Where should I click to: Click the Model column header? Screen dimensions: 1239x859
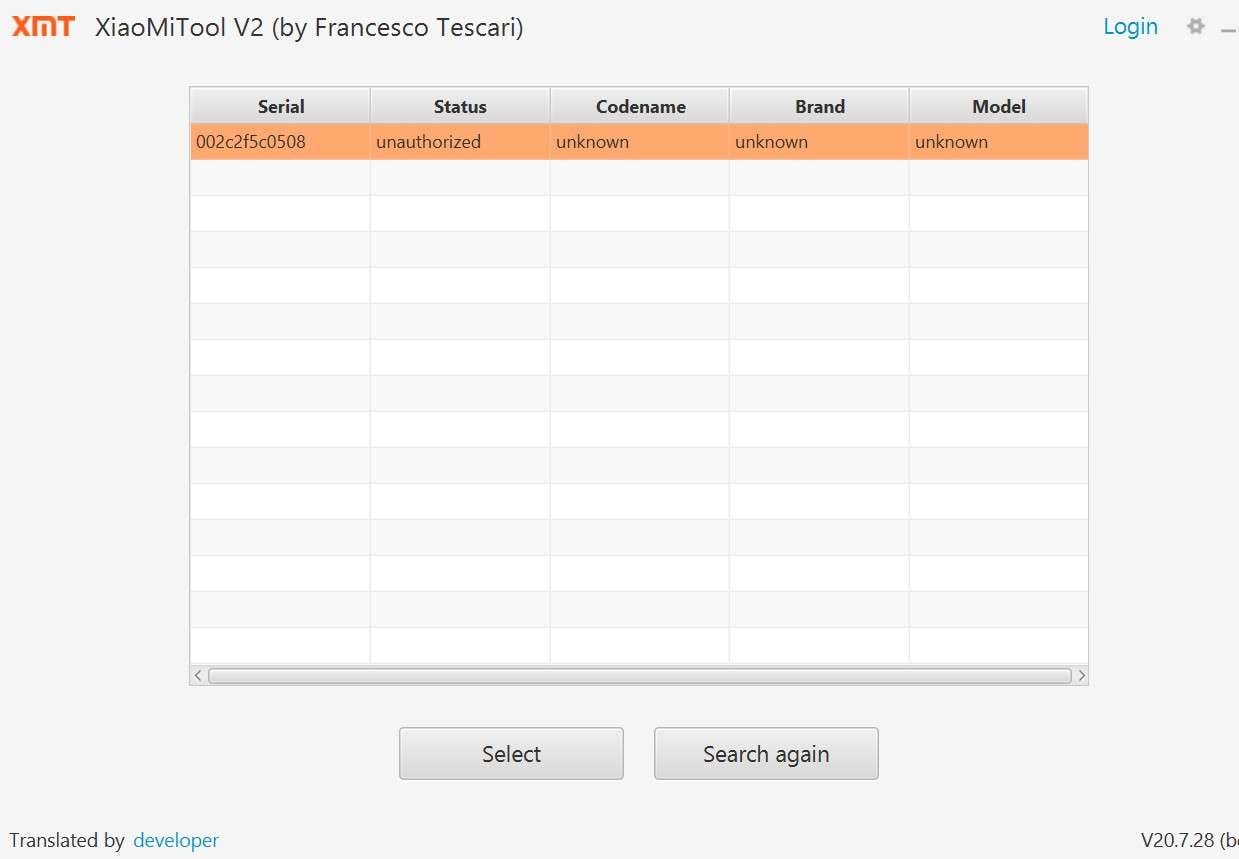point(997,106)
